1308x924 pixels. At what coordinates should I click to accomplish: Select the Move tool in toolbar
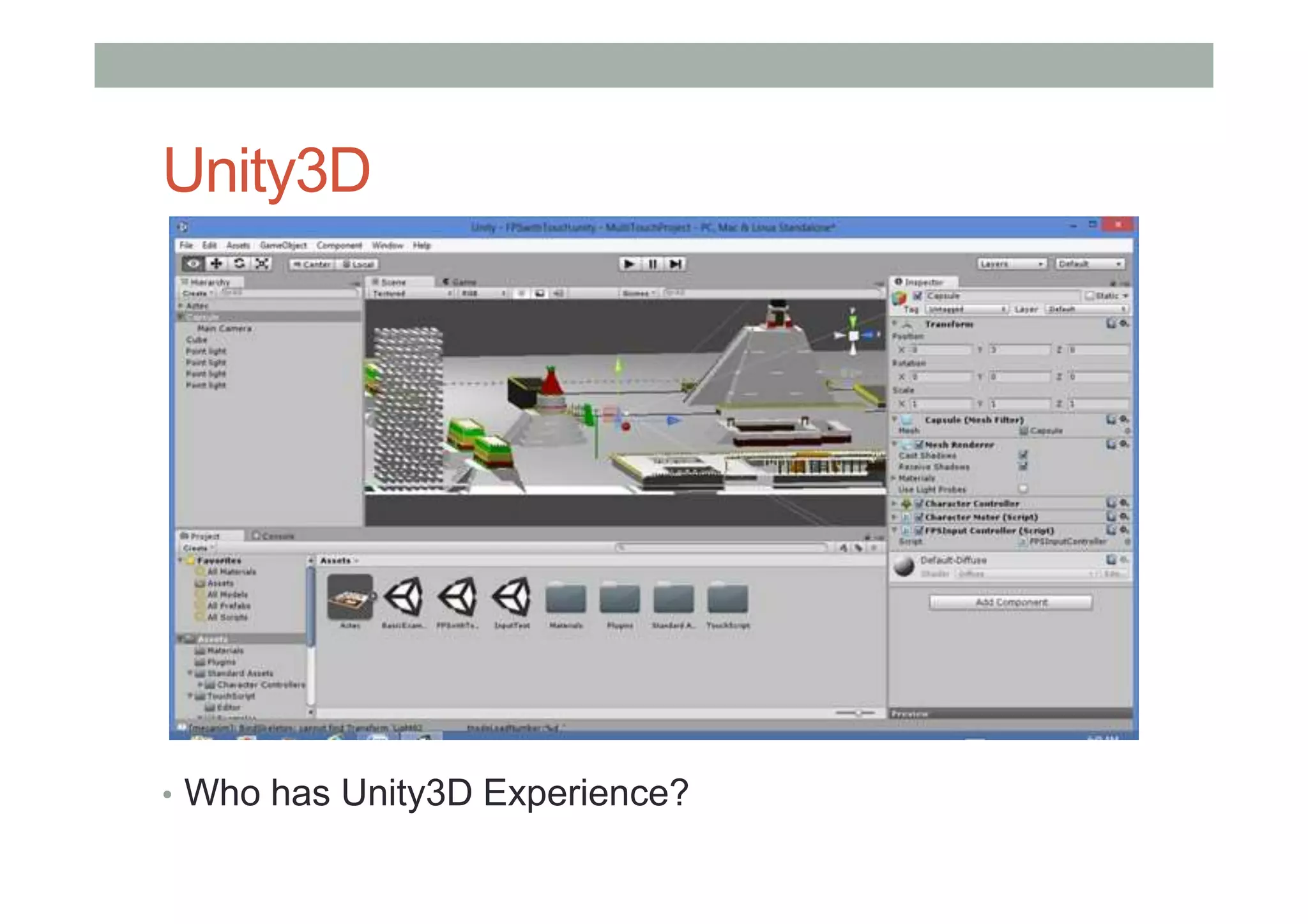(x=217, y=263)
